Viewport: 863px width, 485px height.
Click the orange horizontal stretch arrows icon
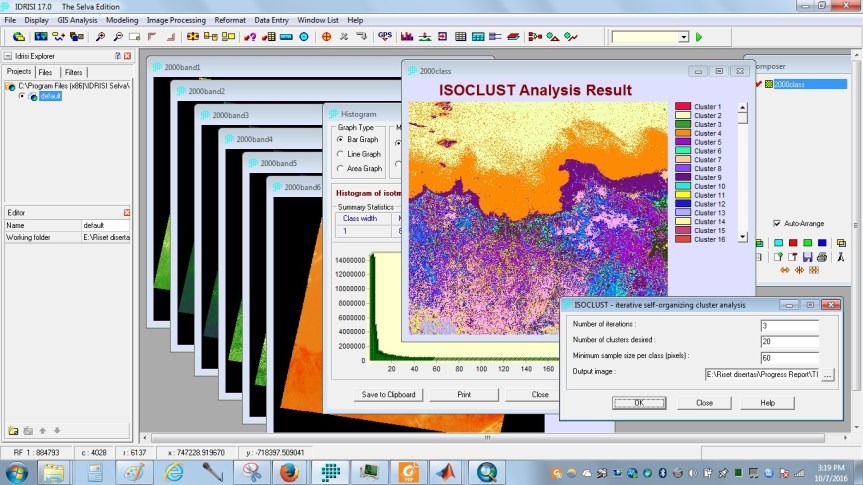785,270
